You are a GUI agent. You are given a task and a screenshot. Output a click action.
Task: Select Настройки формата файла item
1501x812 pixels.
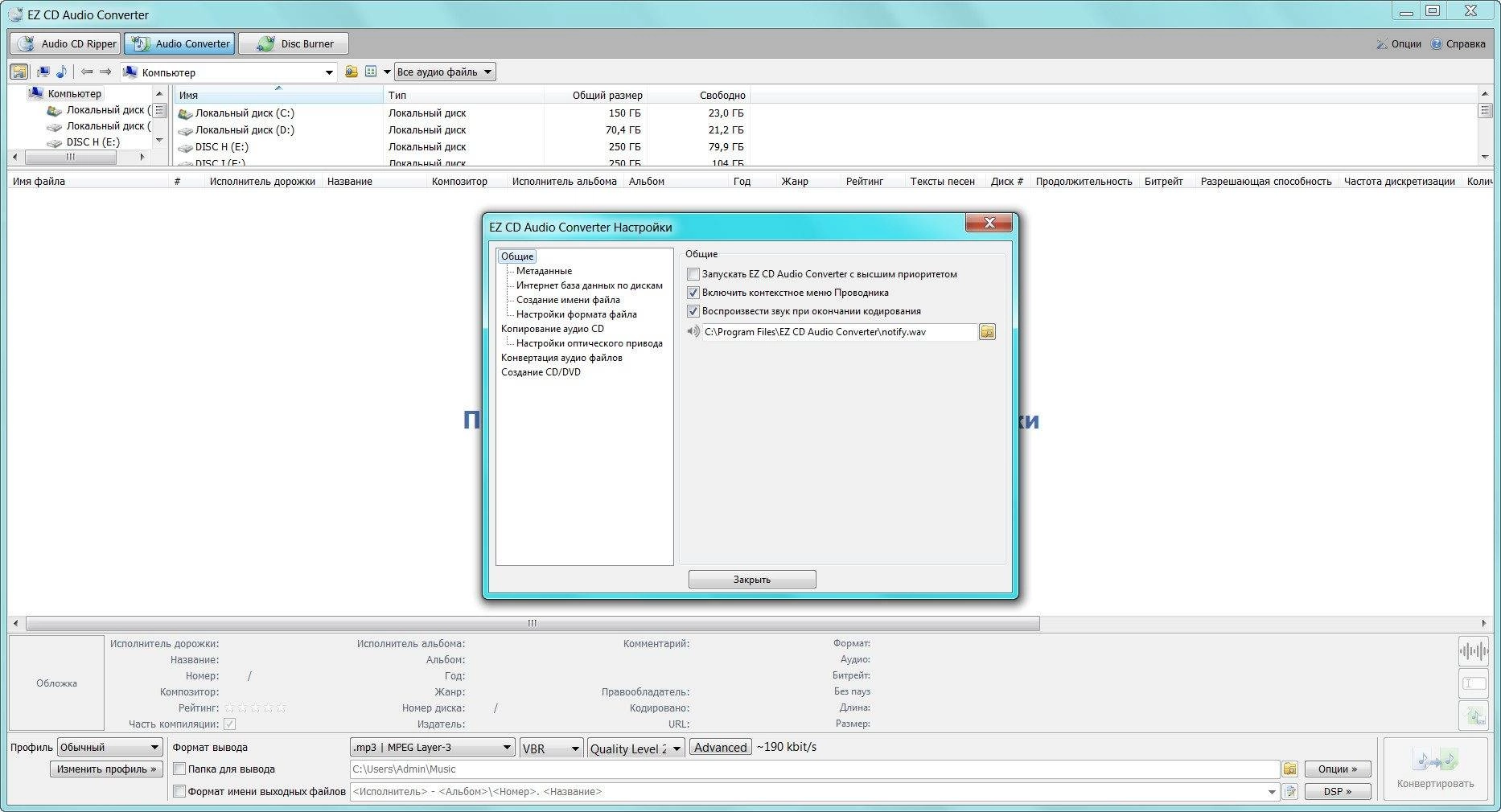577,314
